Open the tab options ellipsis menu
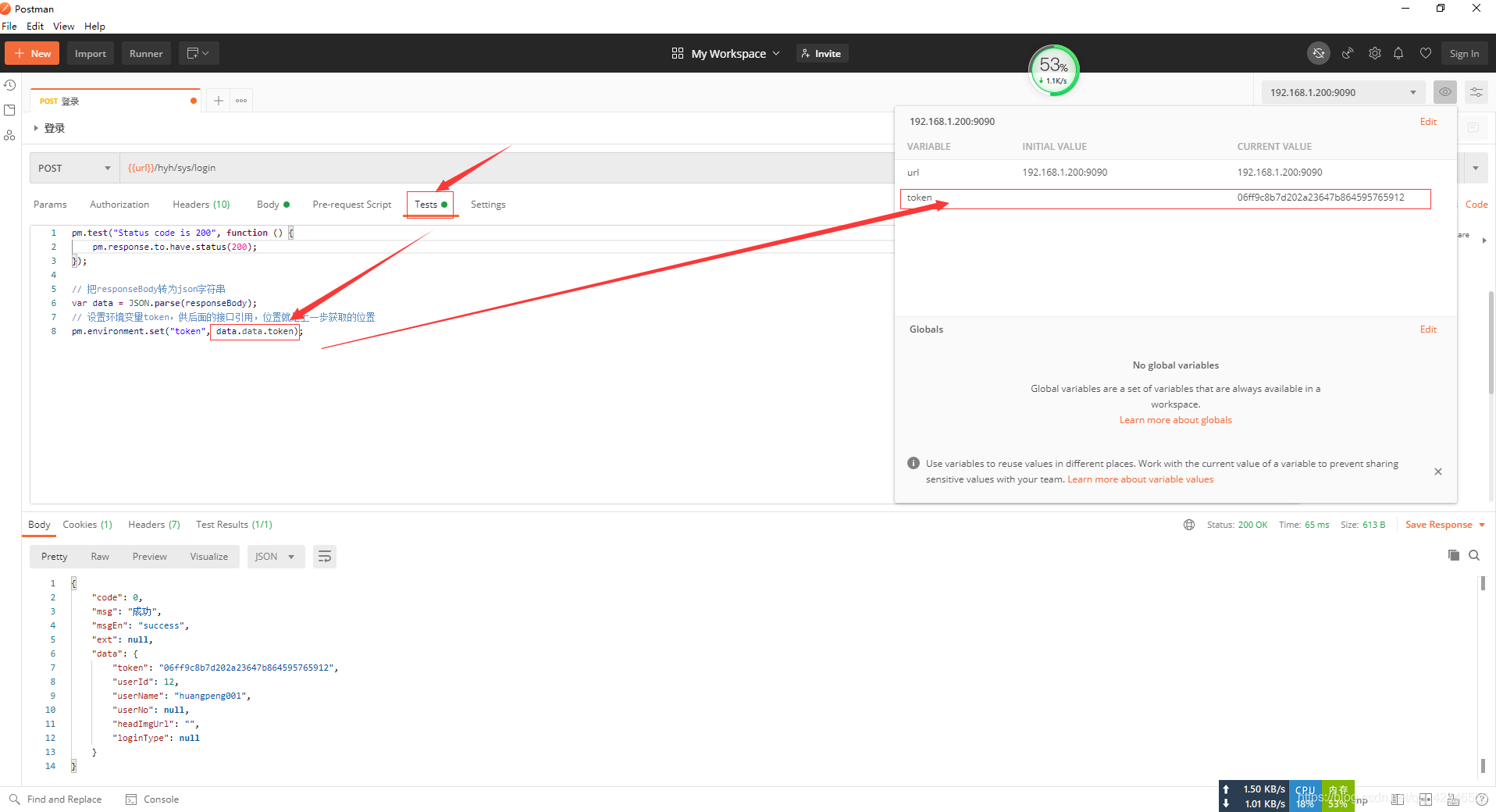The height and width of the screenshot is (812, 1496). (241, 100)
